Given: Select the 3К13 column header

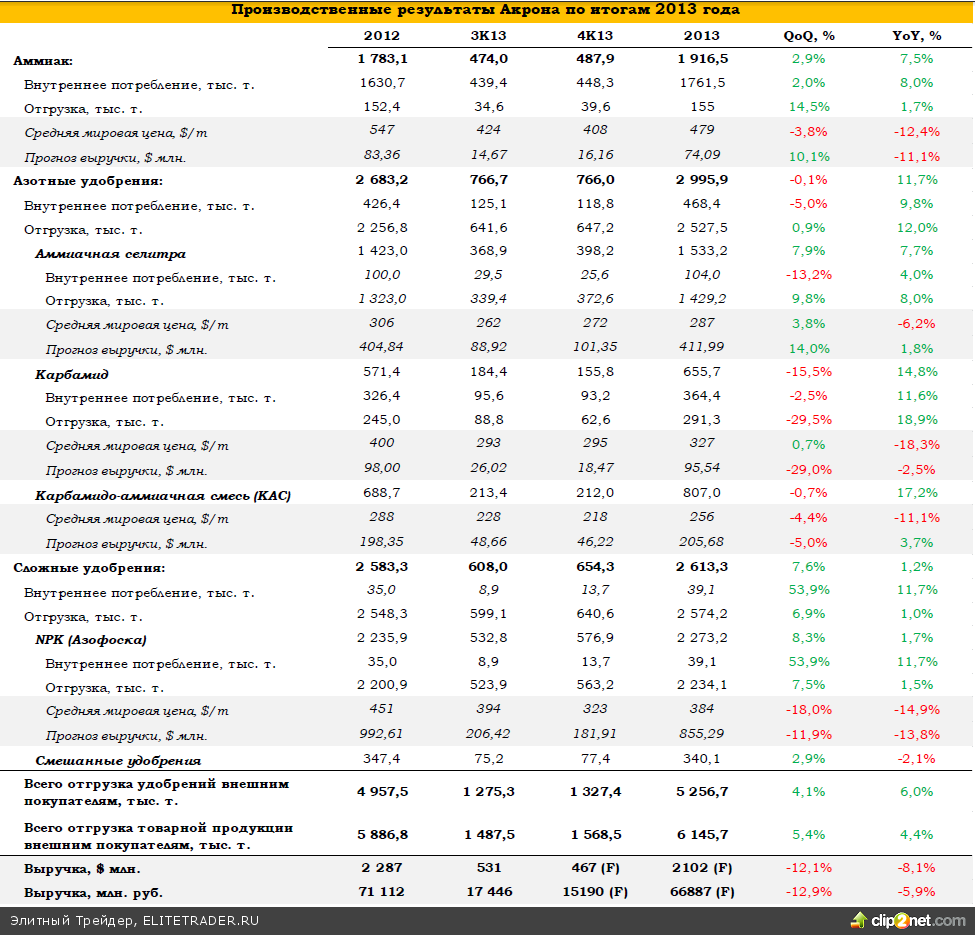Looking at the screenshot, I should pyautogui.click(x=488, y=36).
